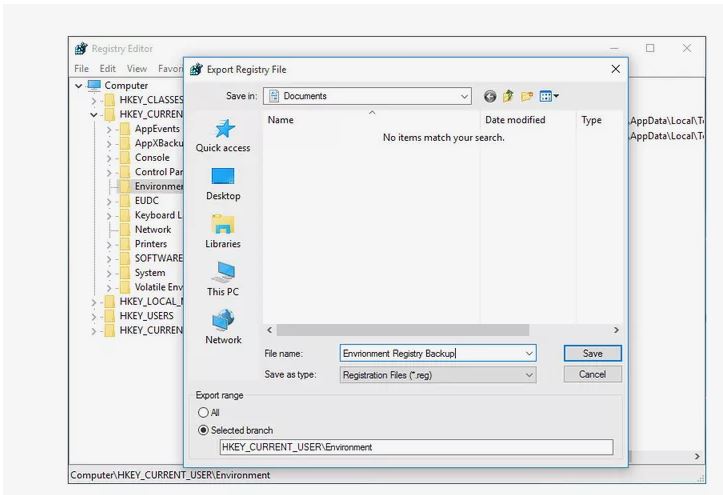This screenshot has width=723, height=495.
Task: Collapse the Computer node in registry tree
Action: [79, 86]
